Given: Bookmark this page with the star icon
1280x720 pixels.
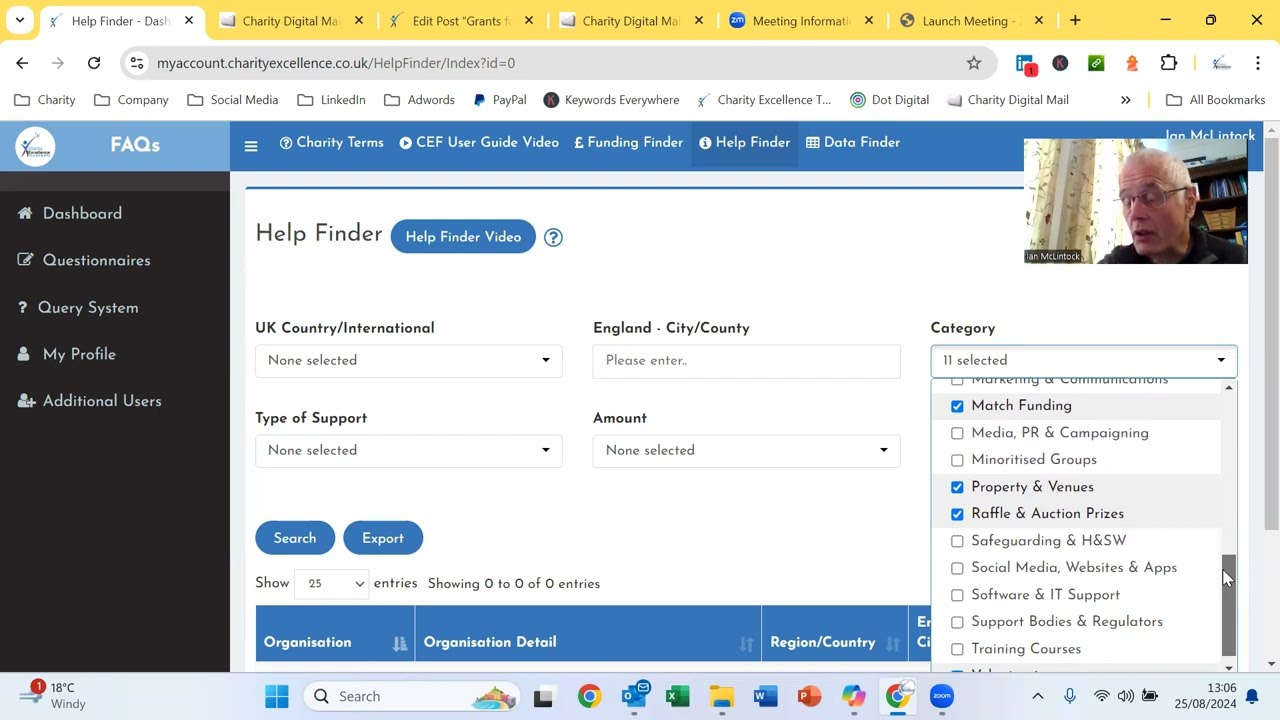Looking at the screenshot, I should coord(974,63).
